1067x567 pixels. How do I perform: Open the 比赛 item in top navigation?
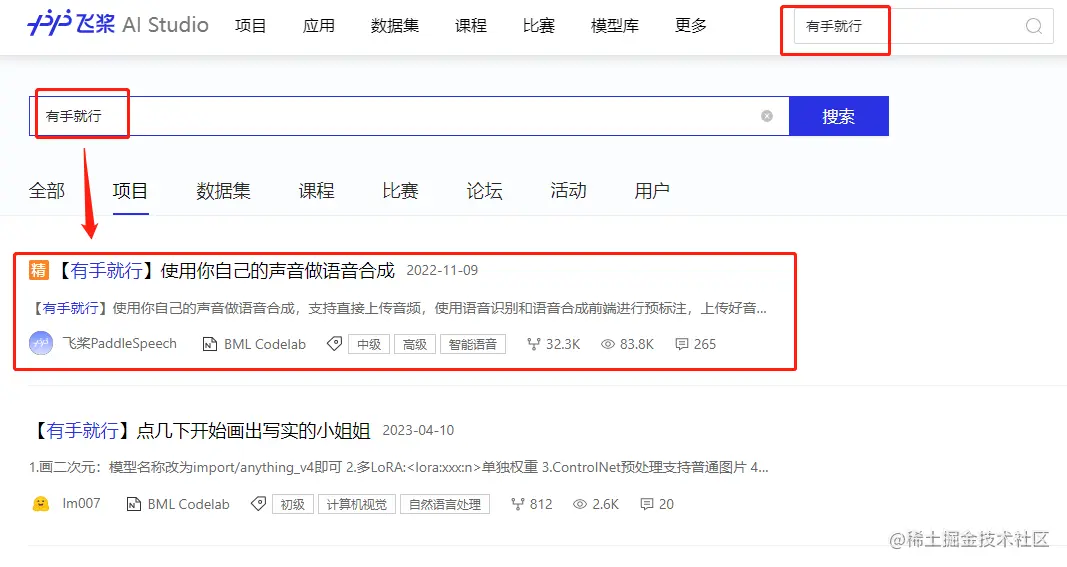539,26
